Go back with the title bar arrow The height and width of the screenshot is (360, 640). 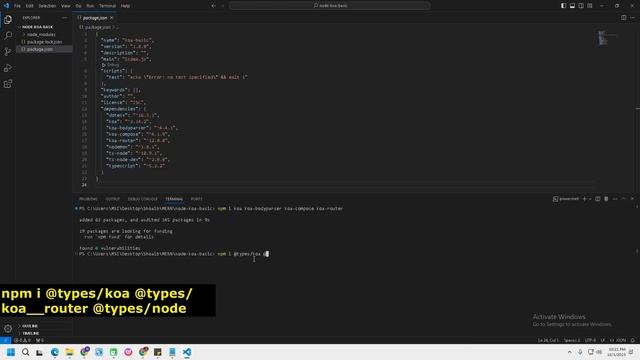pyautogui.click(x=213, y=6)
